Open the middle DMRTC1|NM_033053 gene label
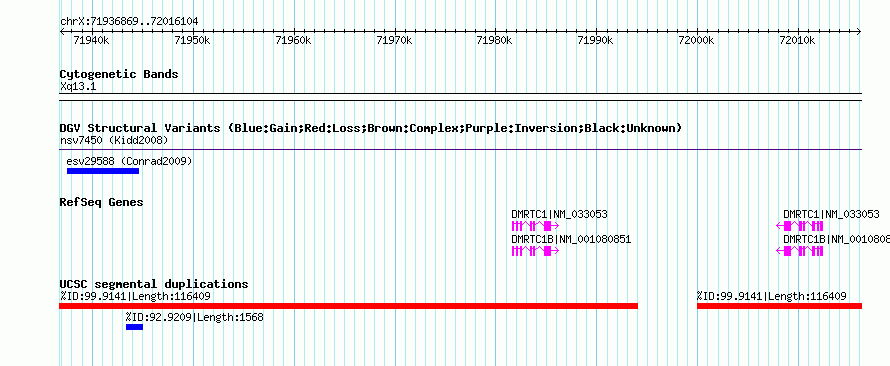The height and width of the screenshot is (366, 890). tap(559, 214)
